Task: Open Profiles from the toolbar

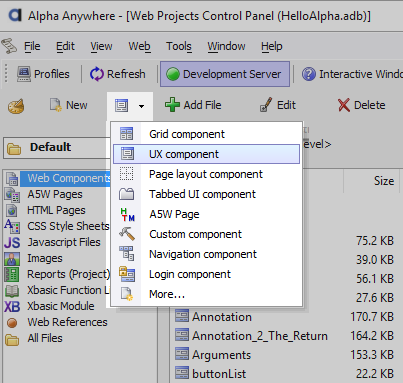Action: click(43, 74)
